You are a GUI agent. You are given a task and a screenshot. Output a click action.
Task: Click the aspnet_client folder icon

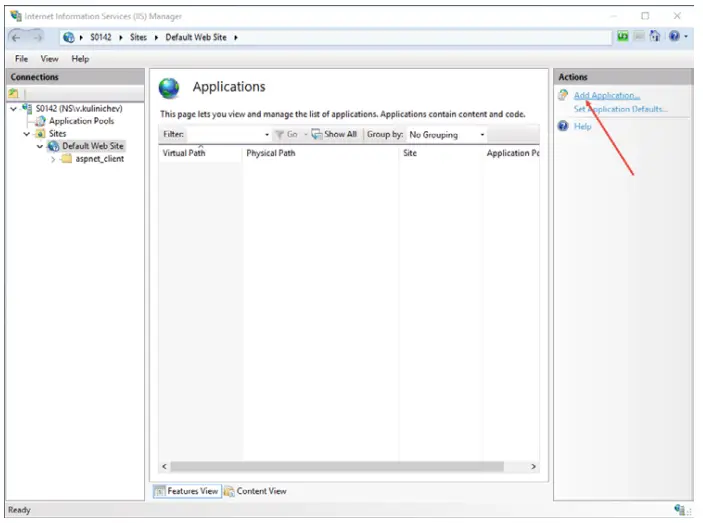pyautogui.click(x=66, y=159)
